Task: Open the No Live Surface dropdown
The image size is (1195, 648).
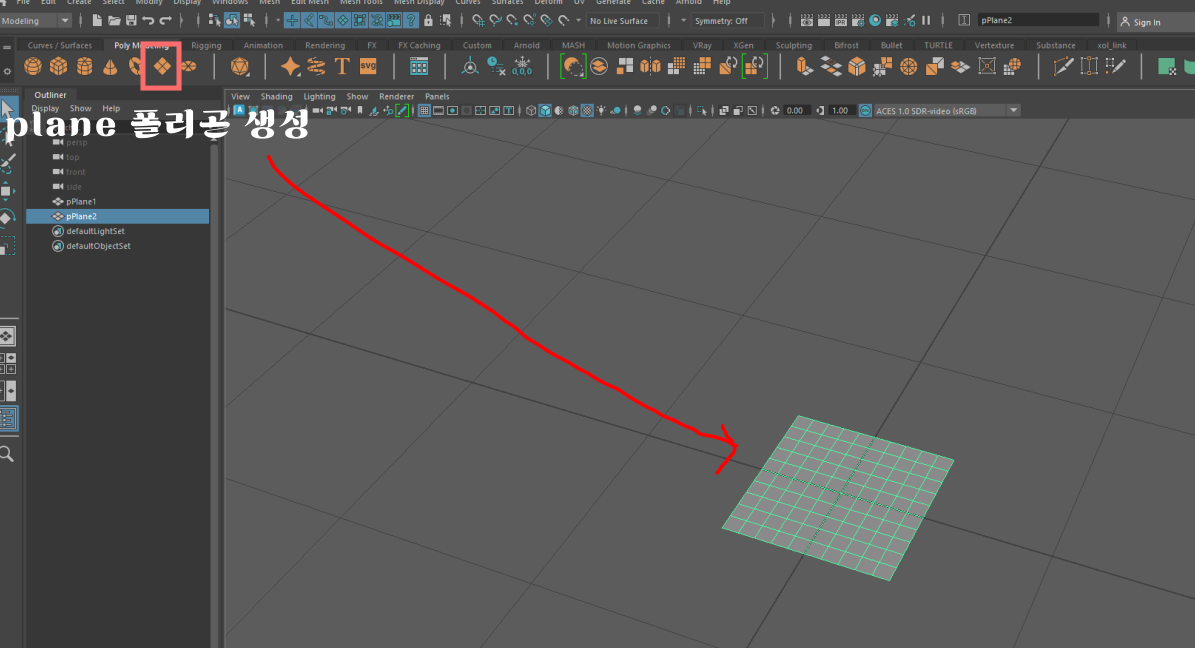Action: pos(623,21)
